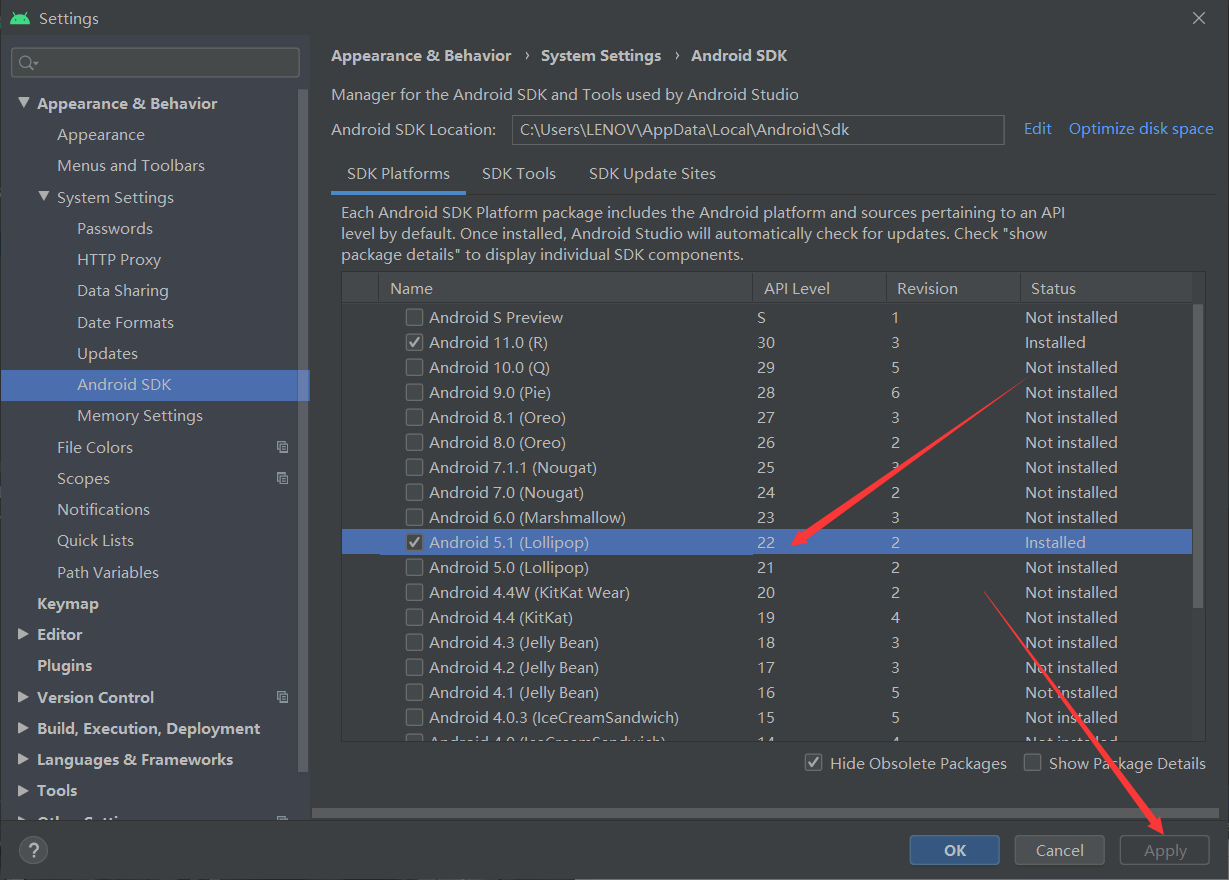Screen dimensions: 1229x880
Task: Open Keymap settings
Action: (68, 604)
